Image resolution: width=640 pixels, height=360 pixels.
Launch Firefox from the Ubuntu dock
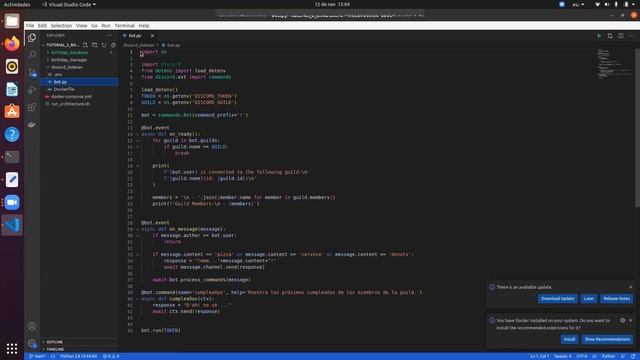click(12, 43)
